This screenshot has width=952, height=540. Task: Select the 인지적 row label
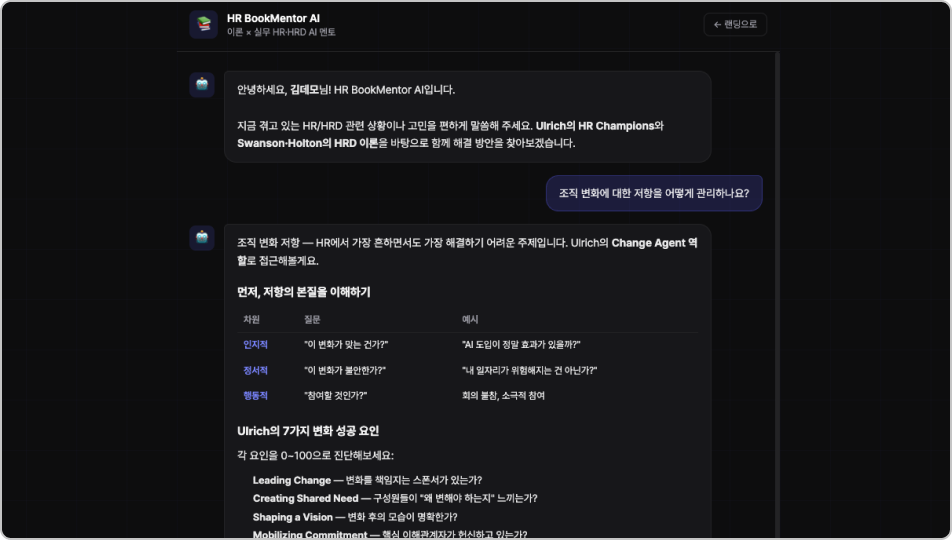tap(256, 345)
